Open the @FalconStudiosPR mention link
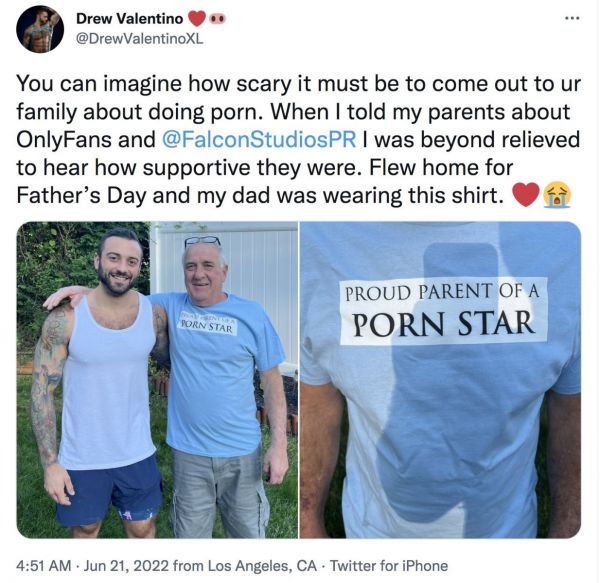 point(259,139)
